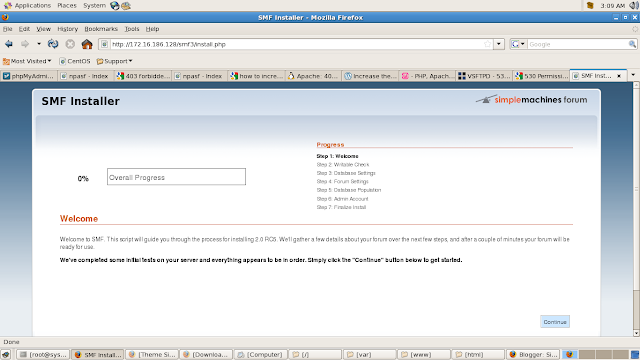640x360 pixels.
Task: Click Step 7: Finalize Install text
Action: [341, 207]
